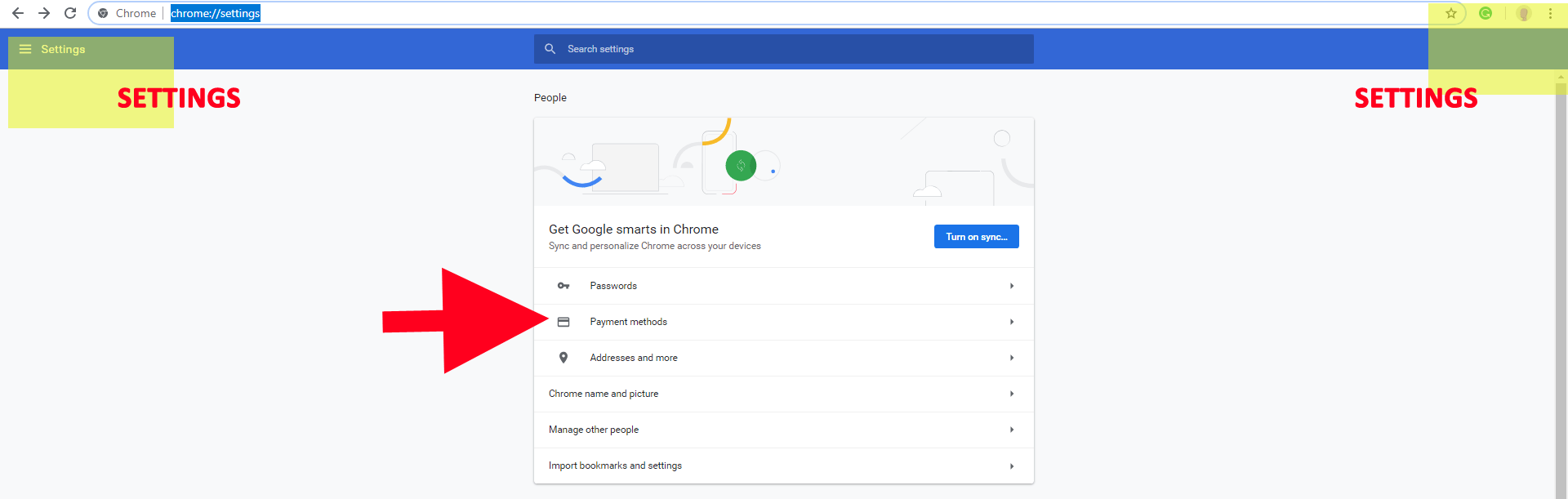Open the Chrome profile avatar
The height and width of the screenshot is (499, 1568).
tap(1523, 13)
